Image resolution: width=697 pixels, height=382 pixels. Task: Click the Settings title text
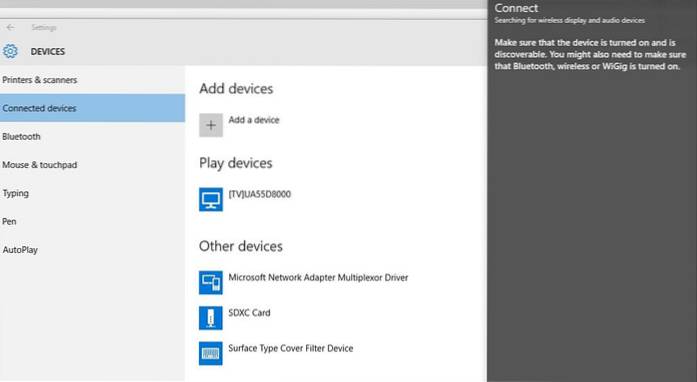(44, 28)
